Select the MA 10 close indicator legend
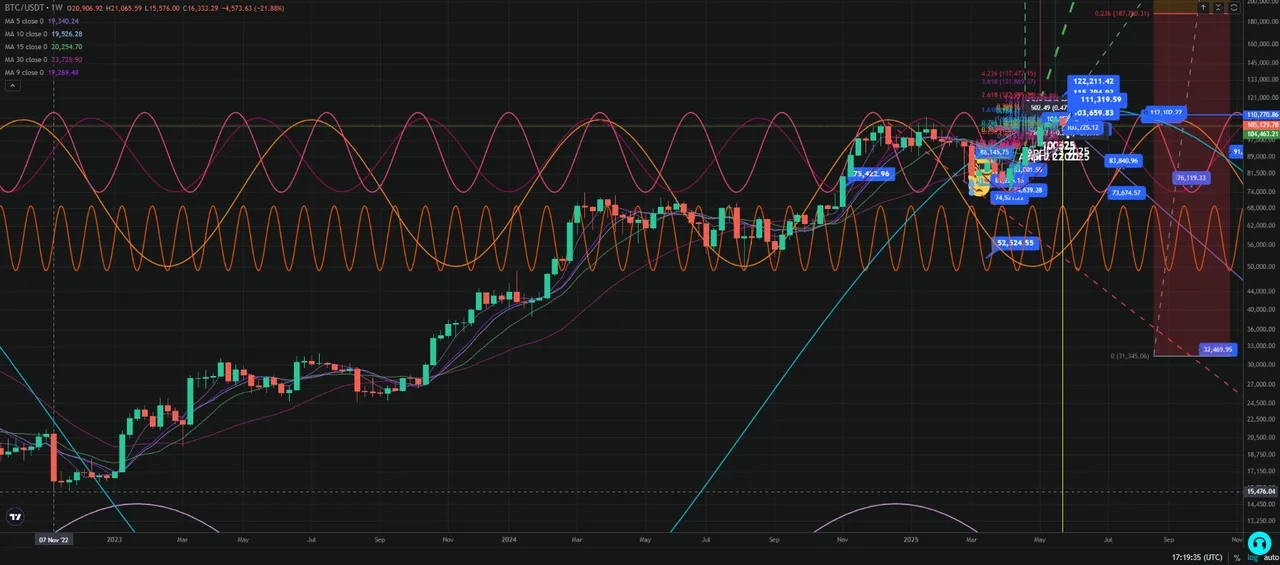Image resolution: width=1280 pixels, height=565 pixels. (44, 33)
